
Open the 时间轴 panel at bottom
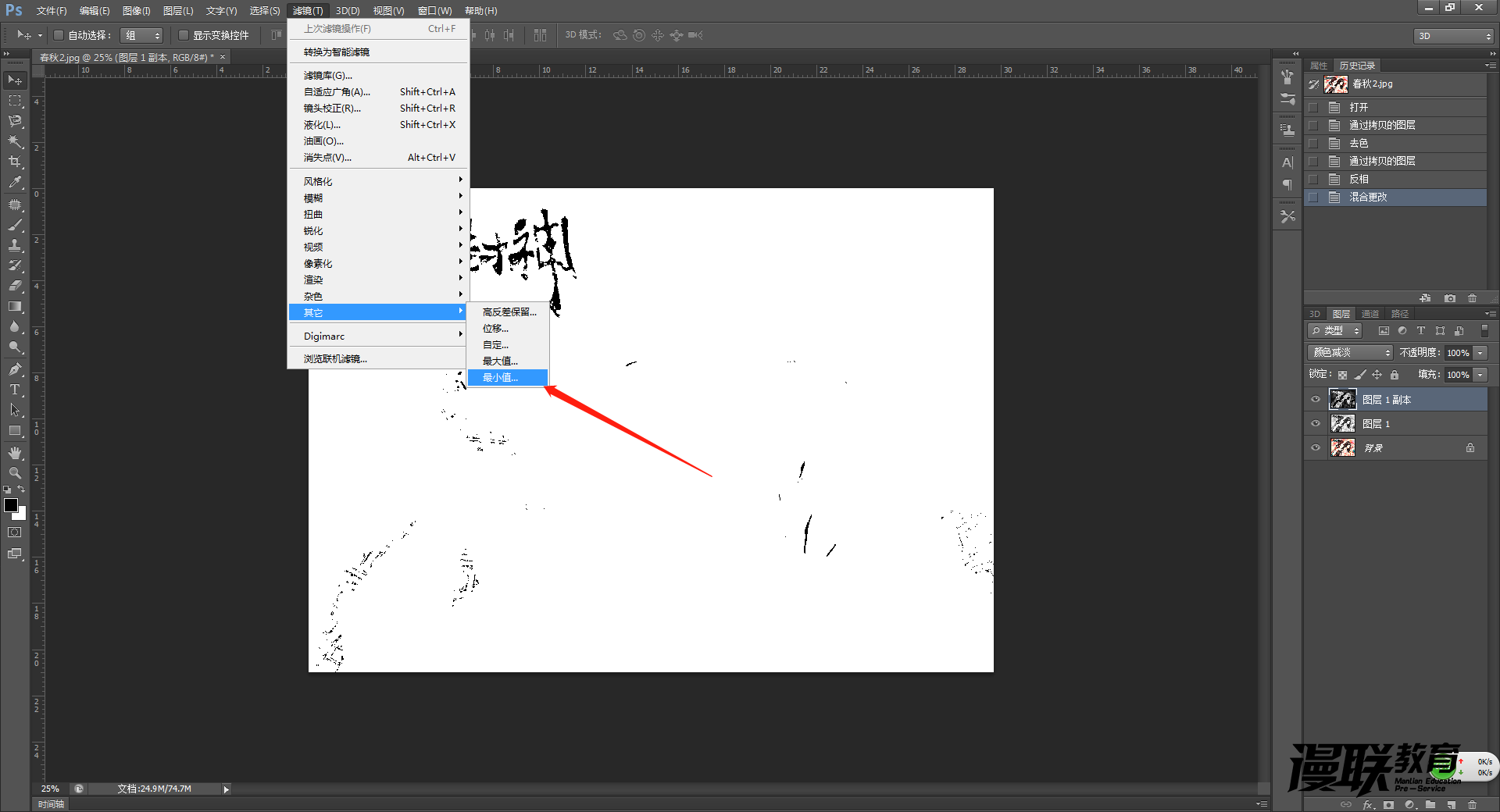coord(51,804)
